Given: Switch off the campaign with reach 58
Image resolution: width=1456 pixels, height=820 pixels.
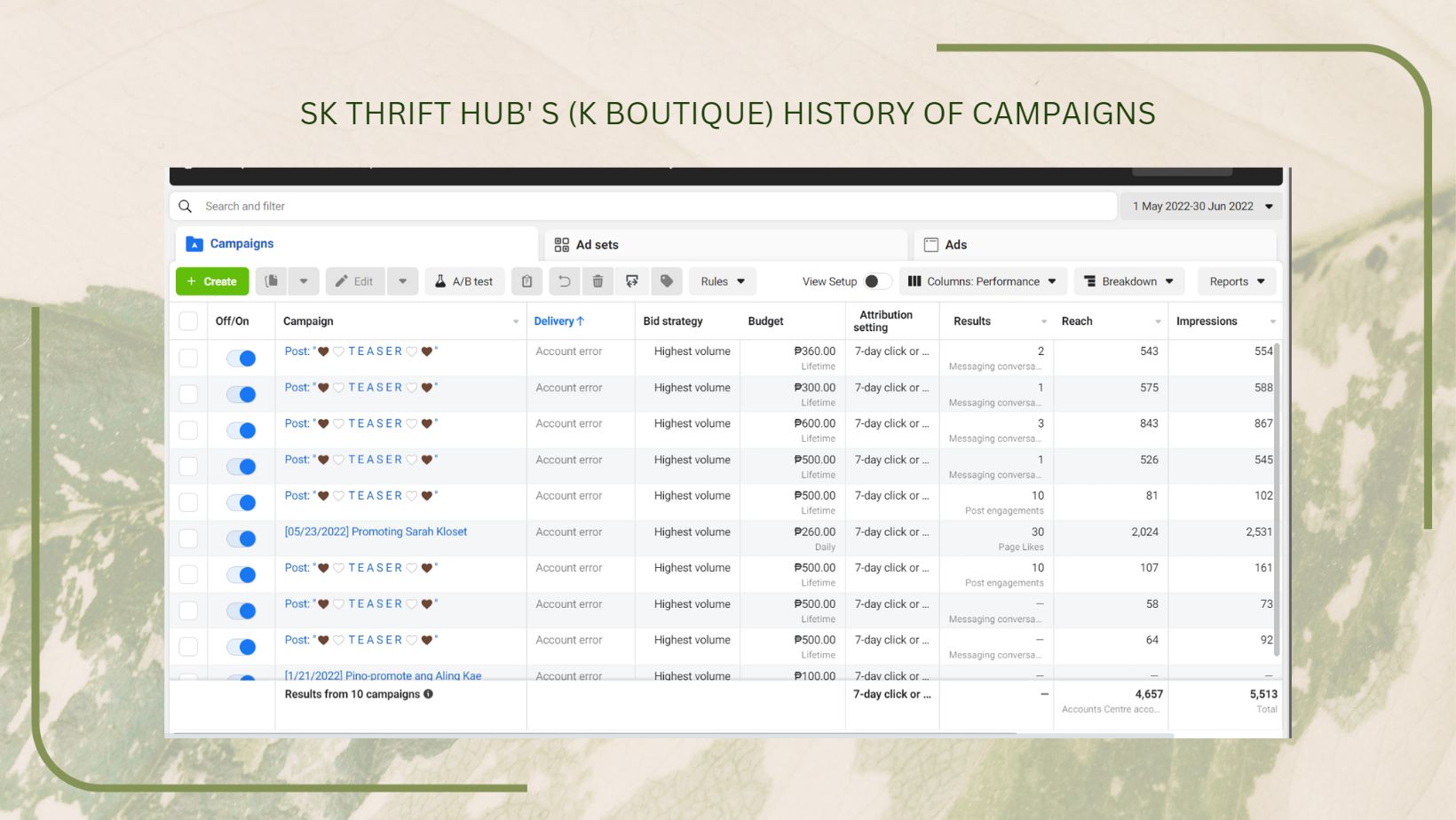Looking at the screenshot, I should pos(241,611).
